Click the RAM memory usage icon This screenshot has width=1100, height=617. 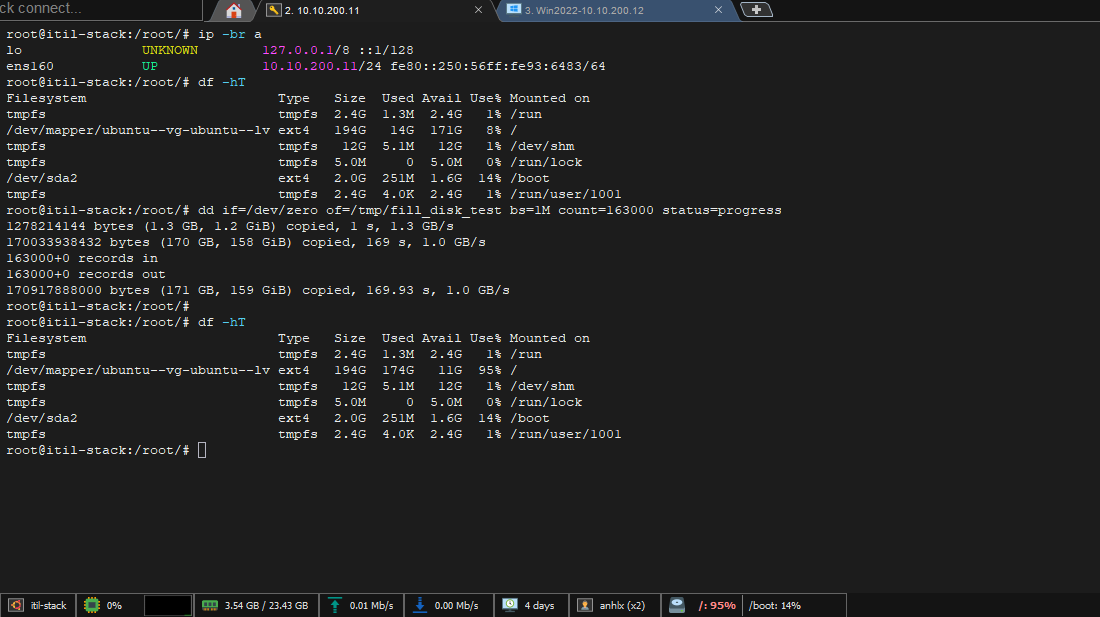pos(210,605)
